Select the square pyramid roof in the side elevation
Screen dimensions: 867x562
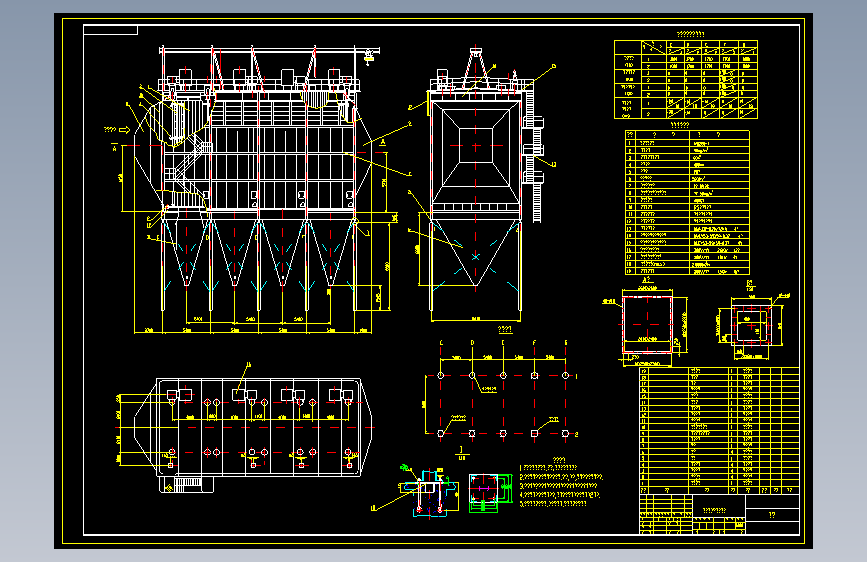click(x=476, y=146)
